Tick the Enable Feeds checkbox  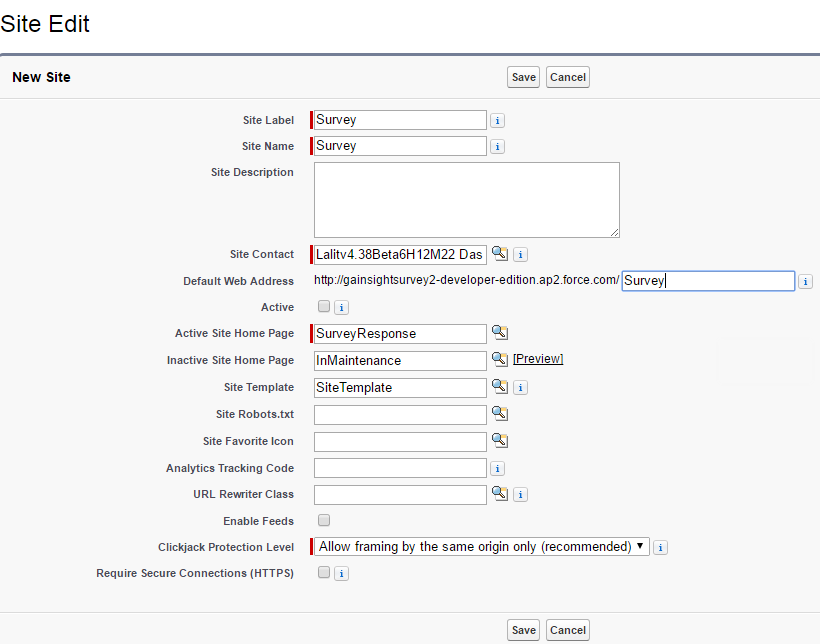324,520
